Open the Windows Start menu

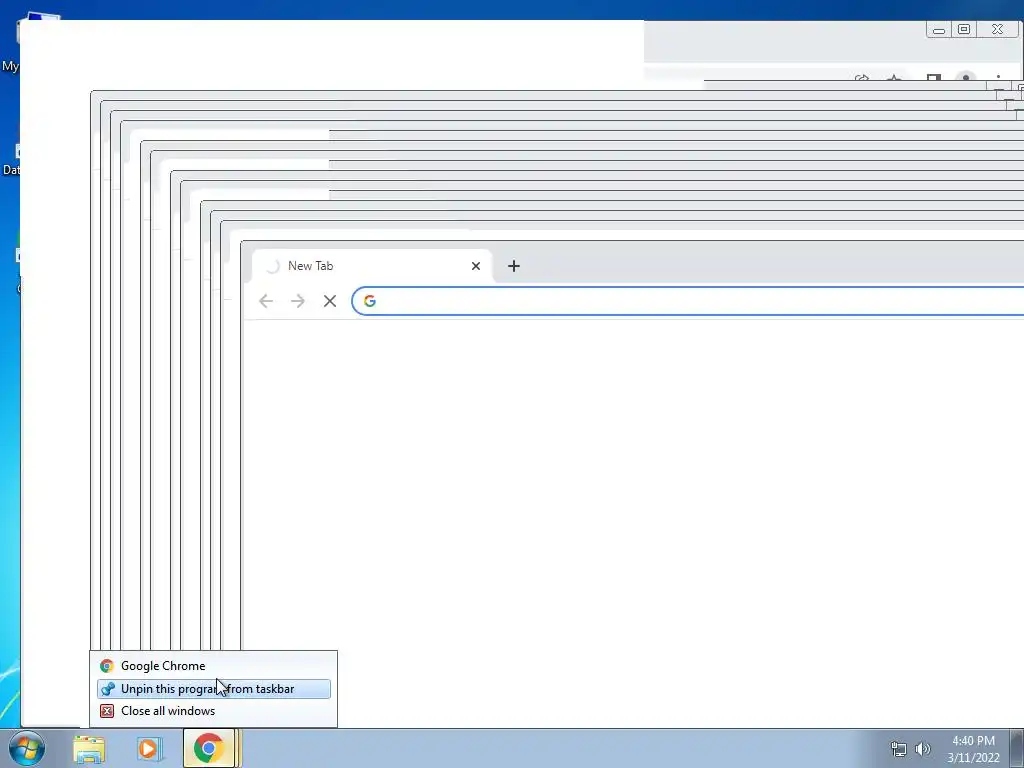pos(27,748)
